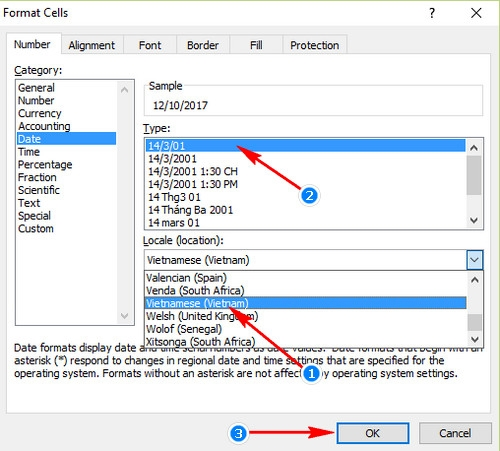Click Type list scroll up arrow
This screenshot has width=500, height=451.
474,147
